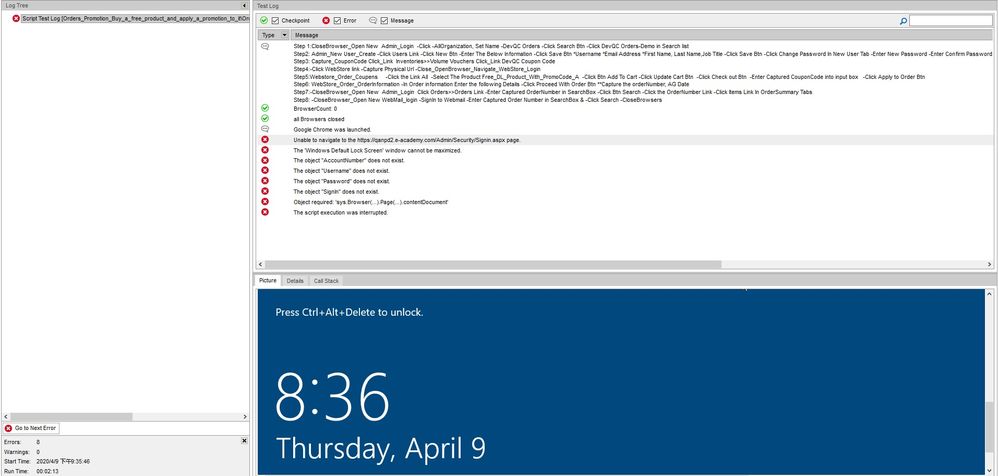This screenshot has height=476, width=998.
Task: Click error icon for script execution interrupted
Action: 265,212
